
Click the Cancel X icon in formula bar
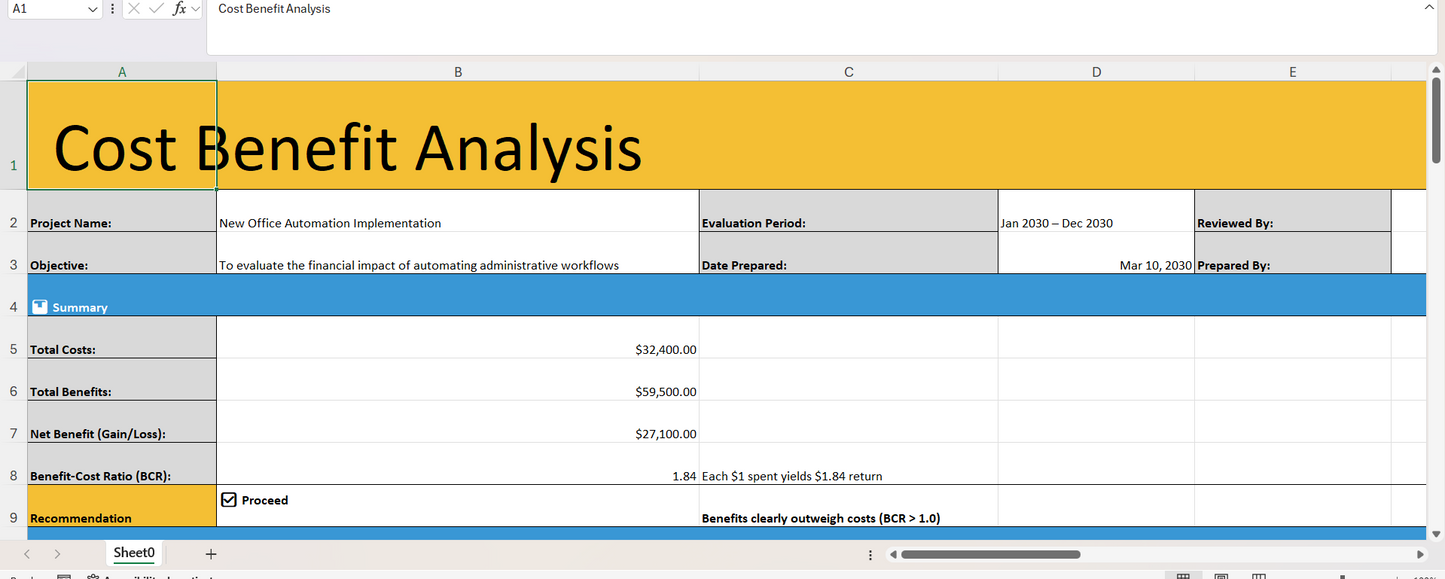pos(134,9)
